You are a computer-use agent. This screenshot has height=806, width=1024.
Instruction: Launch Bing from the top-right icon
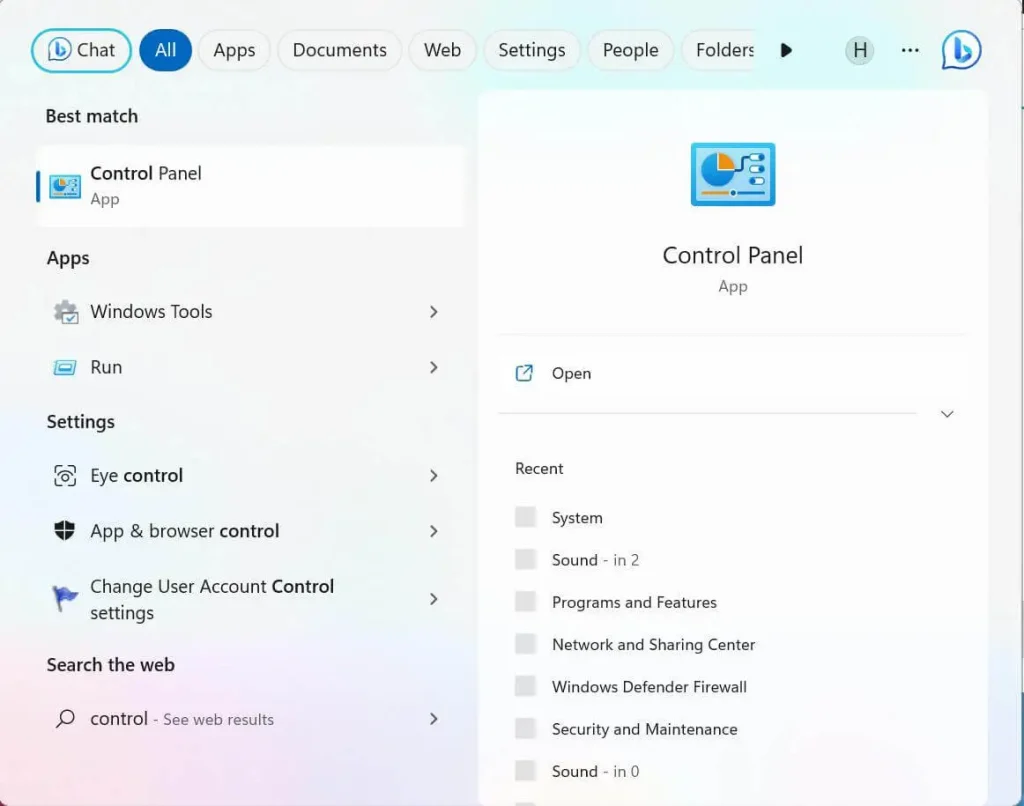click(x=961, y=50)
